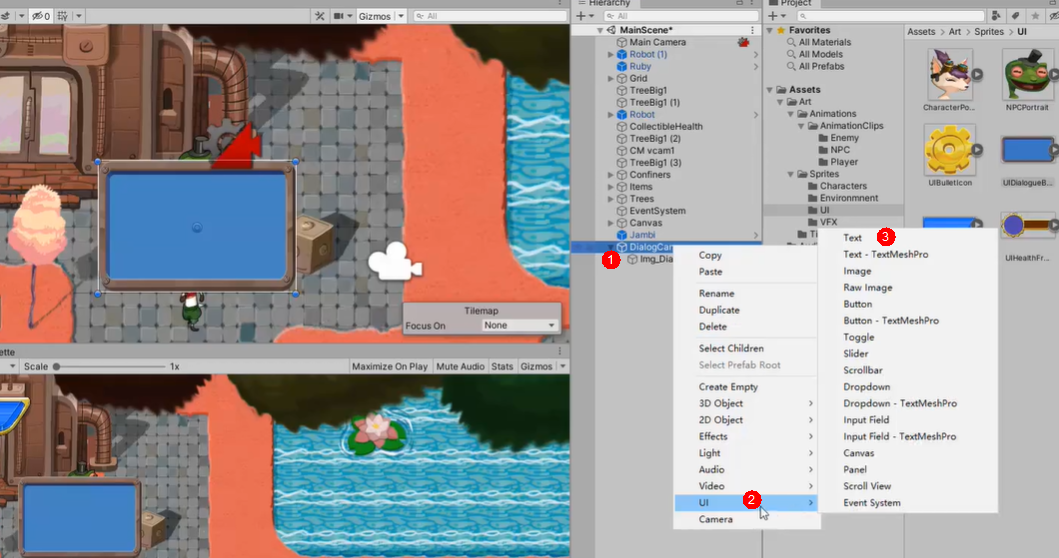Click the Hierarchy add (+) button
Viewport: 1059px width, 558px height.
[581, 16]
